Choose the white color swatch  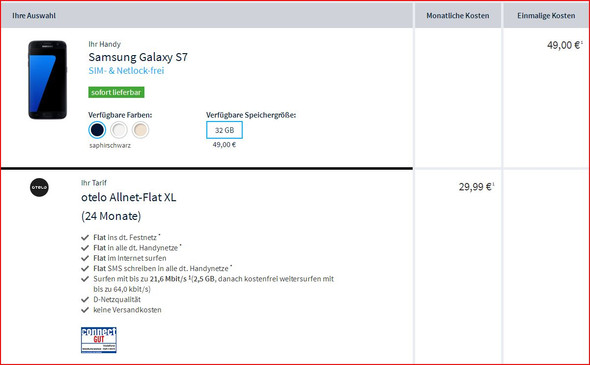tap(119, 130)
